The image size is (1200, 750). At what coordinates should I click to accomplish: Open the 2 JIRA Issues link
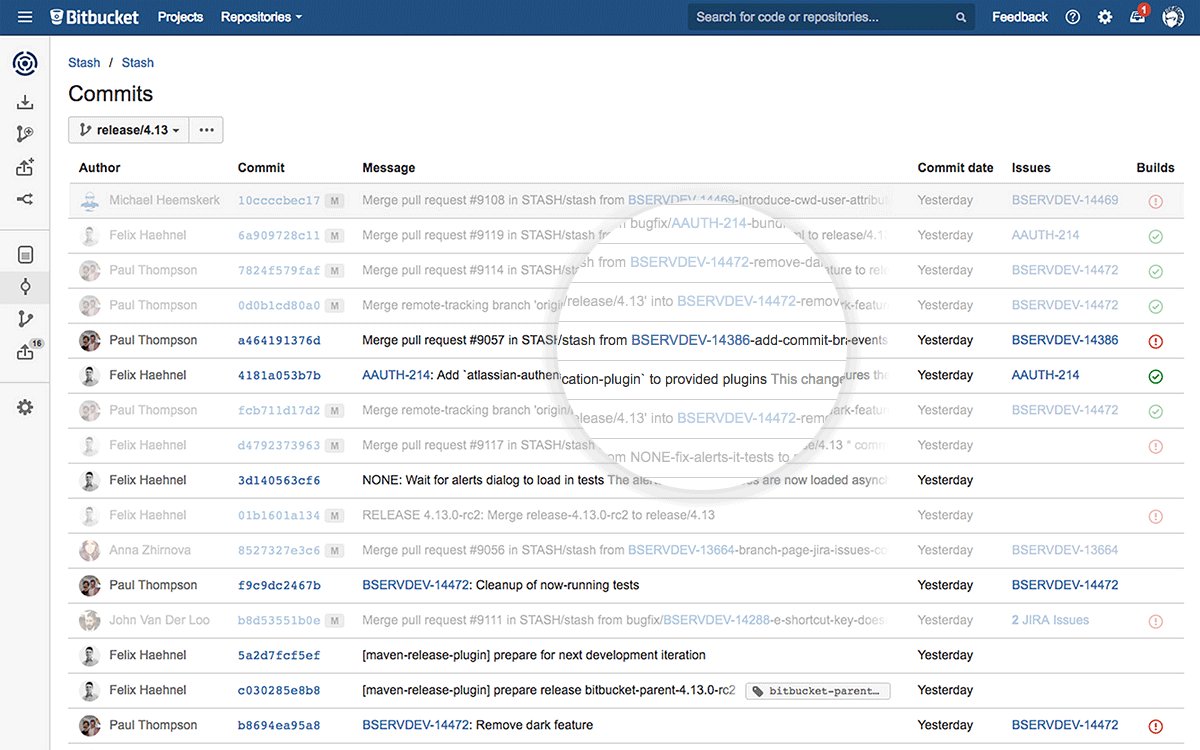(1050, 620)
